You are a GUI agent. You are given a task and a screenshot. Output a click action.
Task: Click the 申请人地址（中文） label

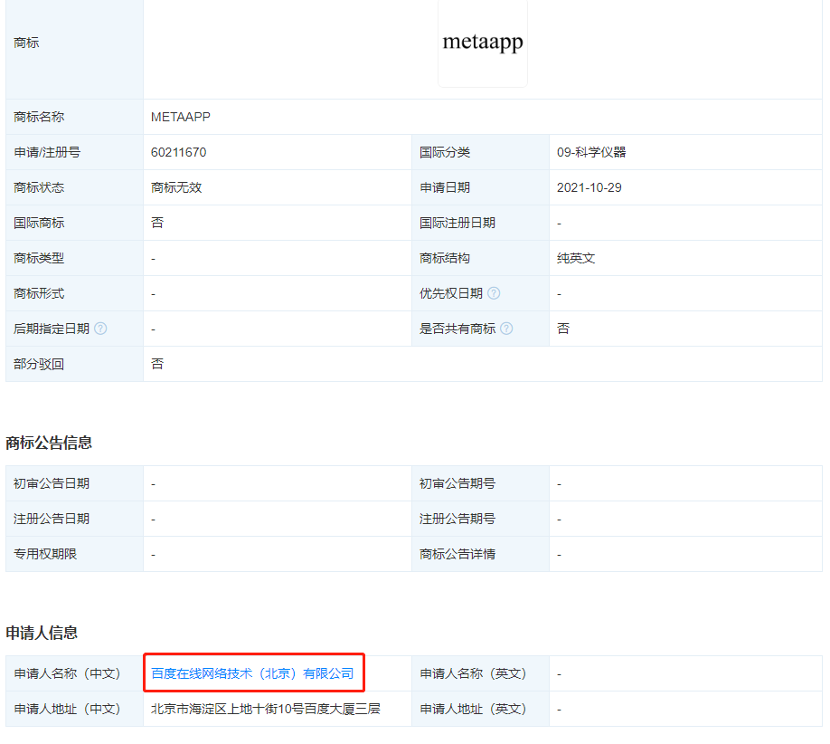pos(67,709)
